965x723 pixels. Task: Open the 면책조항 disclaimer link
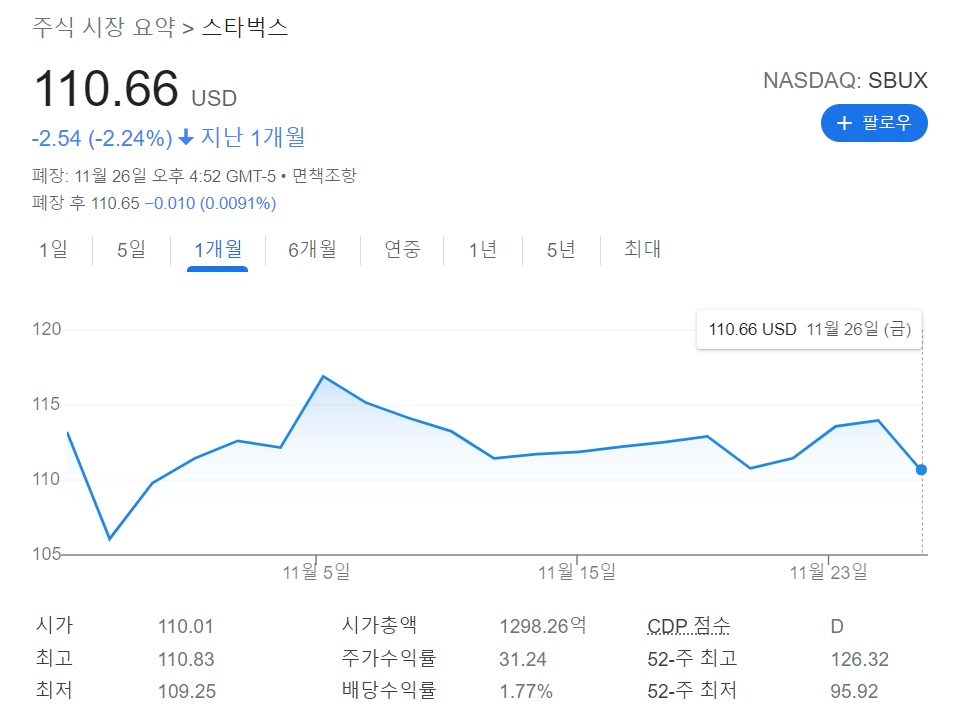tap(324, 176)
